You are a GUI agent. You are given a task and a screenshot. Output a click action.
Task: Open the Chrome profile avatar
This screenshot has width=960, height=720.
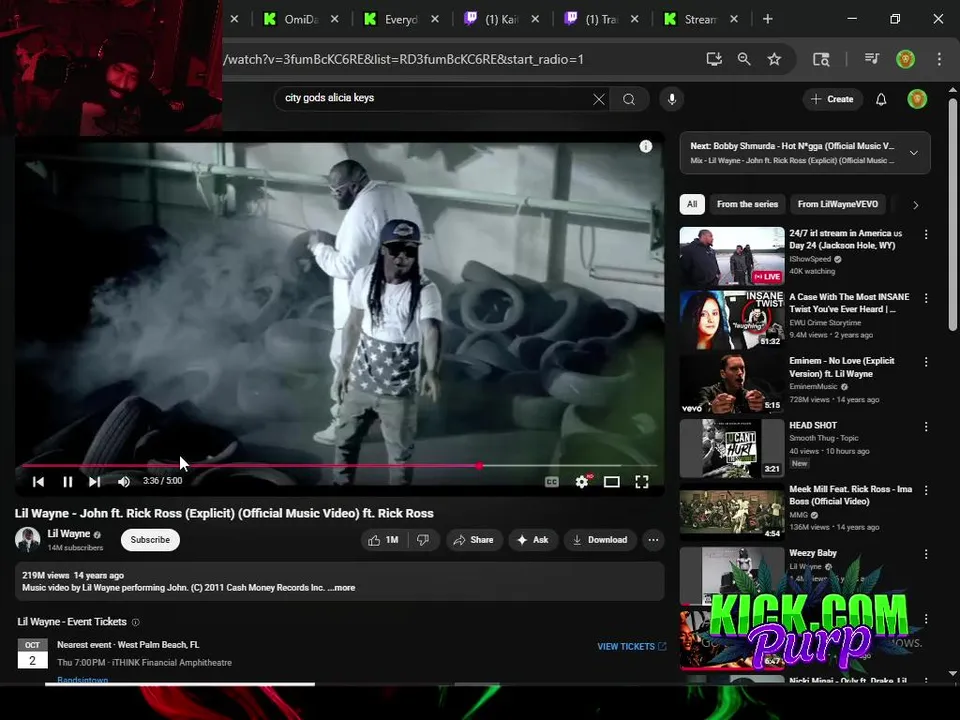[905, 59]
